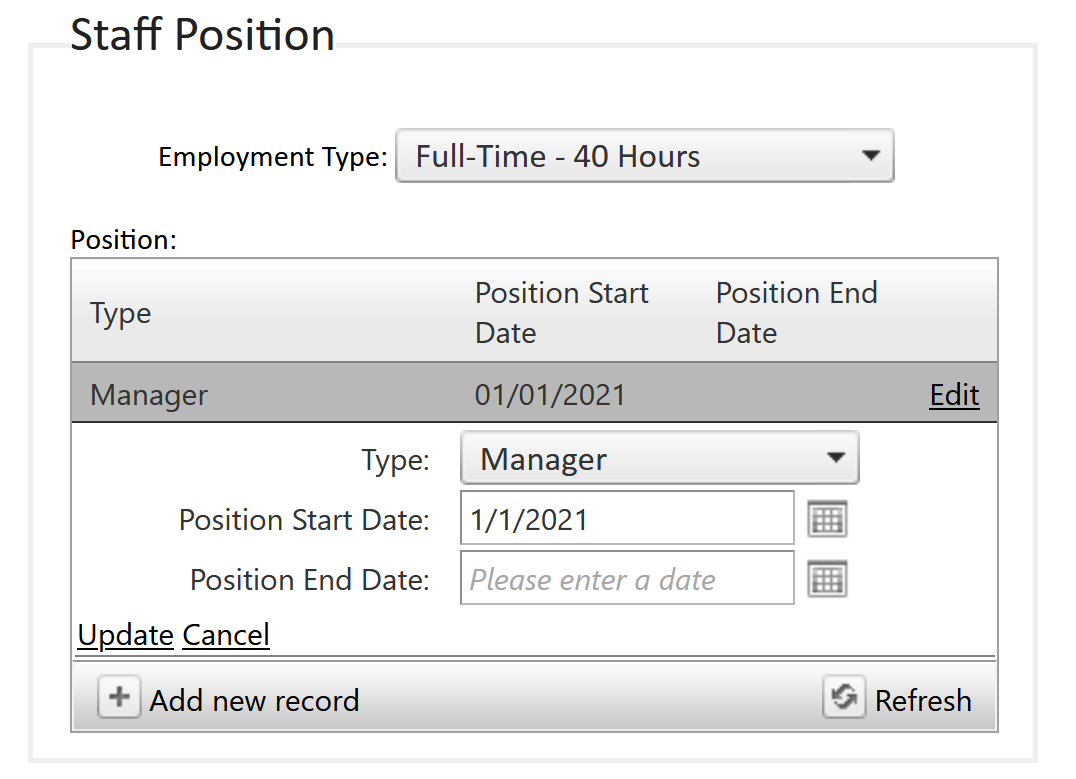Sort by the Type column header
The image size is (1076, 779).
click(121, 313)
